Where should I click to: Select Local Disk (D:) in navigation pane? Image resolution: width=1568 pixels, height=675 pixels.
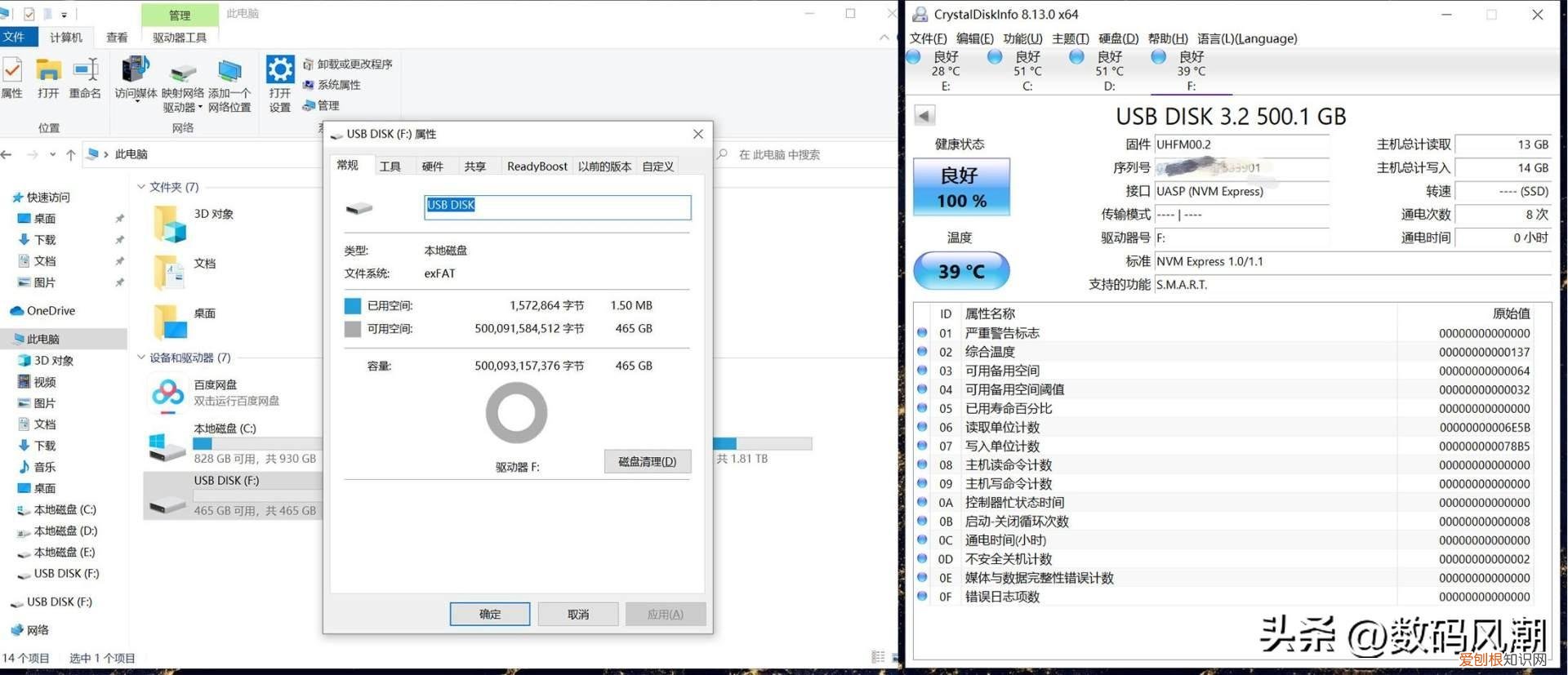[65, 531]
